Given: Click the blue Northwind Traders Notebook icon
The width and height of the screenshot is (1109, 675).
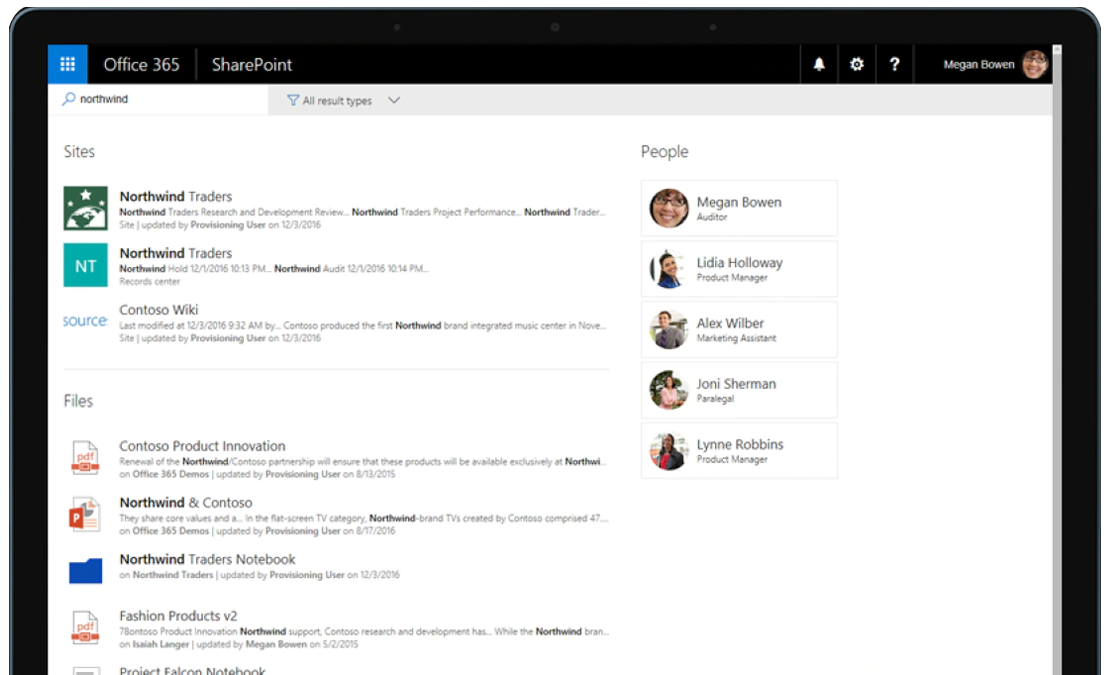Looking at the screenshot, I should click(x=86, y=570).
